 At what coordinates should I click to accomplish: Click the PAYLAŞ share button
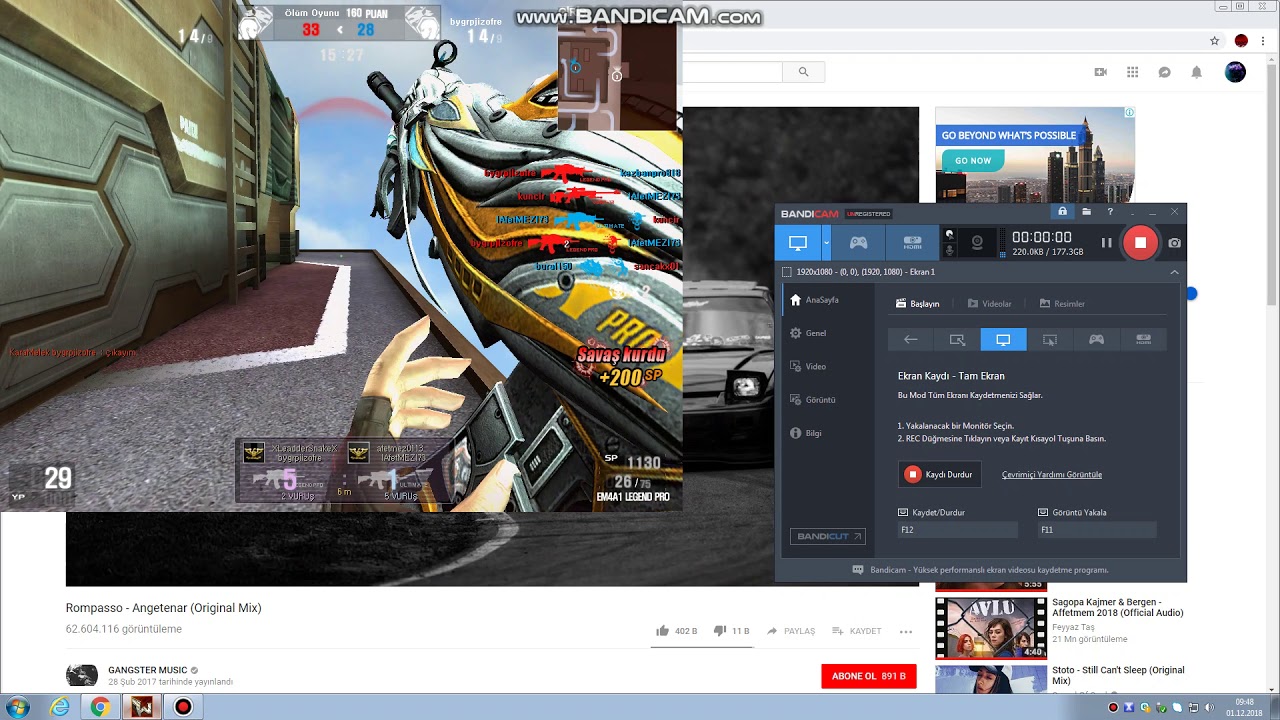coord(791,631)
